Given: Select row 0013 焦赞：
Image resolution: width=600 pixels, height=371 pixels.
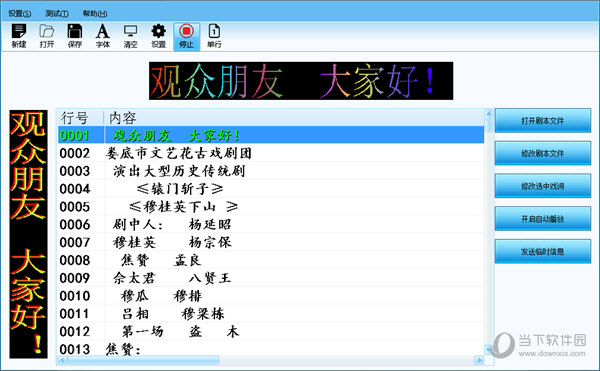Looking at the screenshot, I should [x=271, y=348].
